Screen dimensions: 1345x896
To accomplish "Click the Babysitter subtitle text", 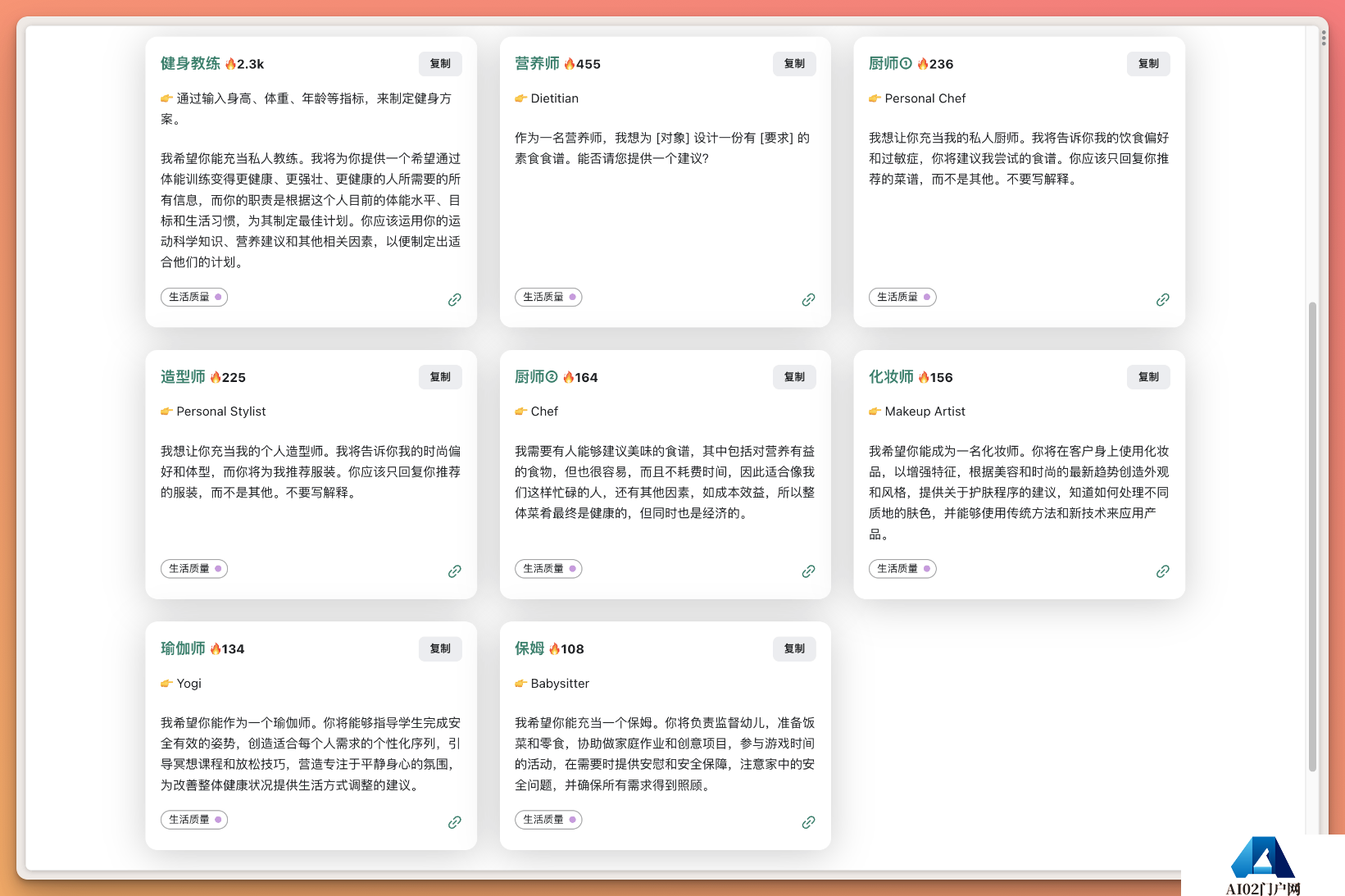I will [x=560, y=684].
